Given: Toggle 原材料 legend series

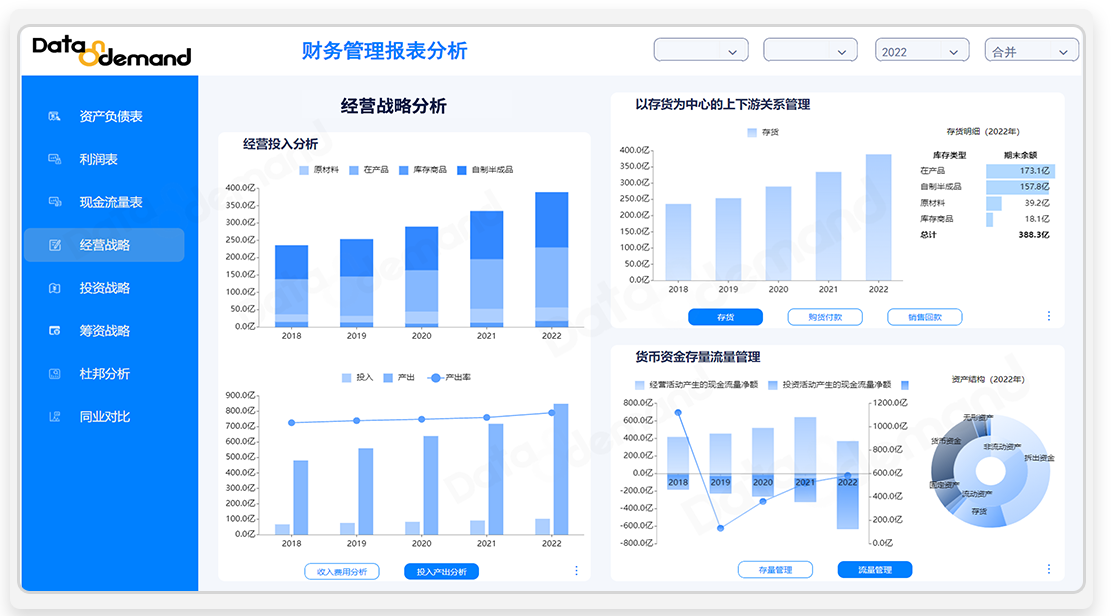Looking at the screenshot, I should pos(319,170).
